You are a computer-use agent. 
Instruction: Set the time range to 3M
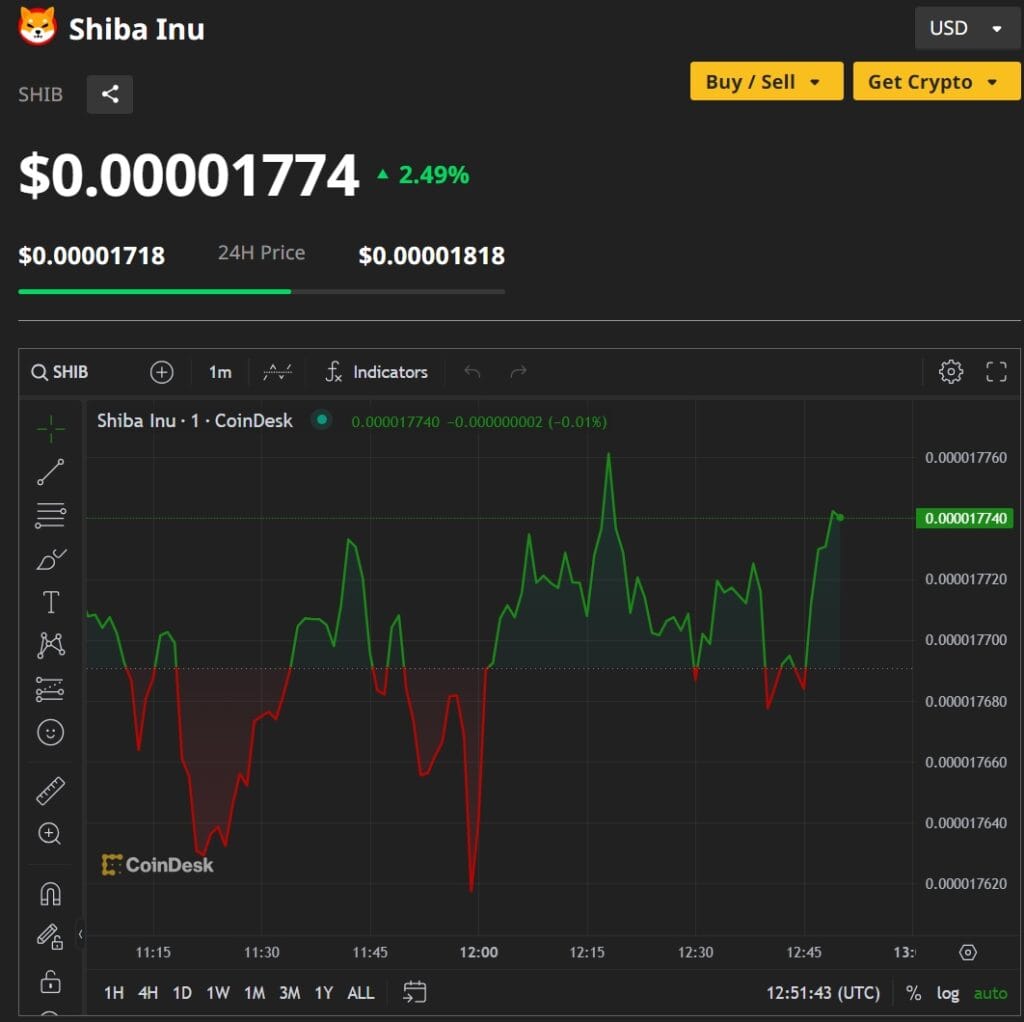pyautogui.click(x=290, y=993)
